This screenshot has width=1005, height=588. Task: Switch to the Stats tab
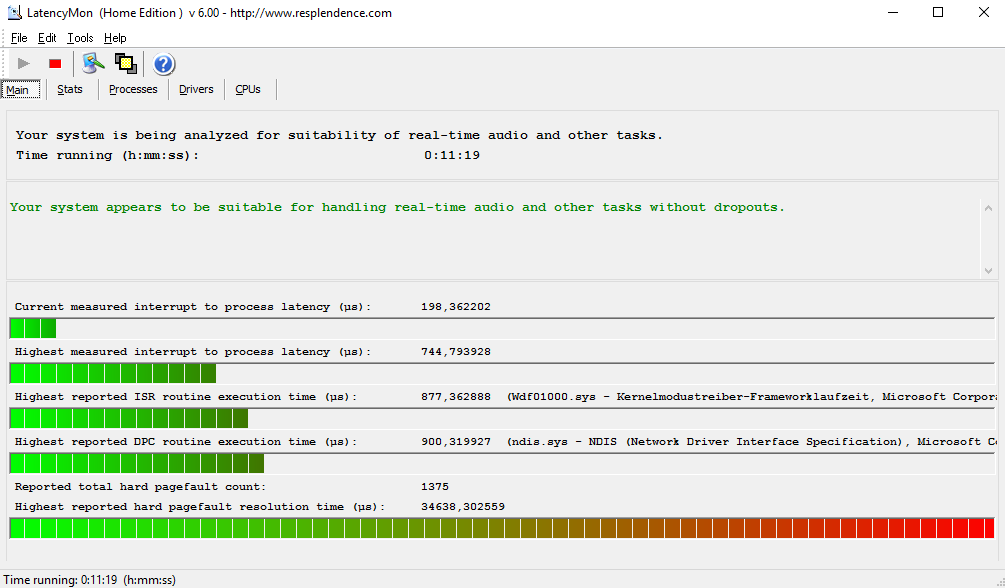pyautogui.click(x=70, y=89)
